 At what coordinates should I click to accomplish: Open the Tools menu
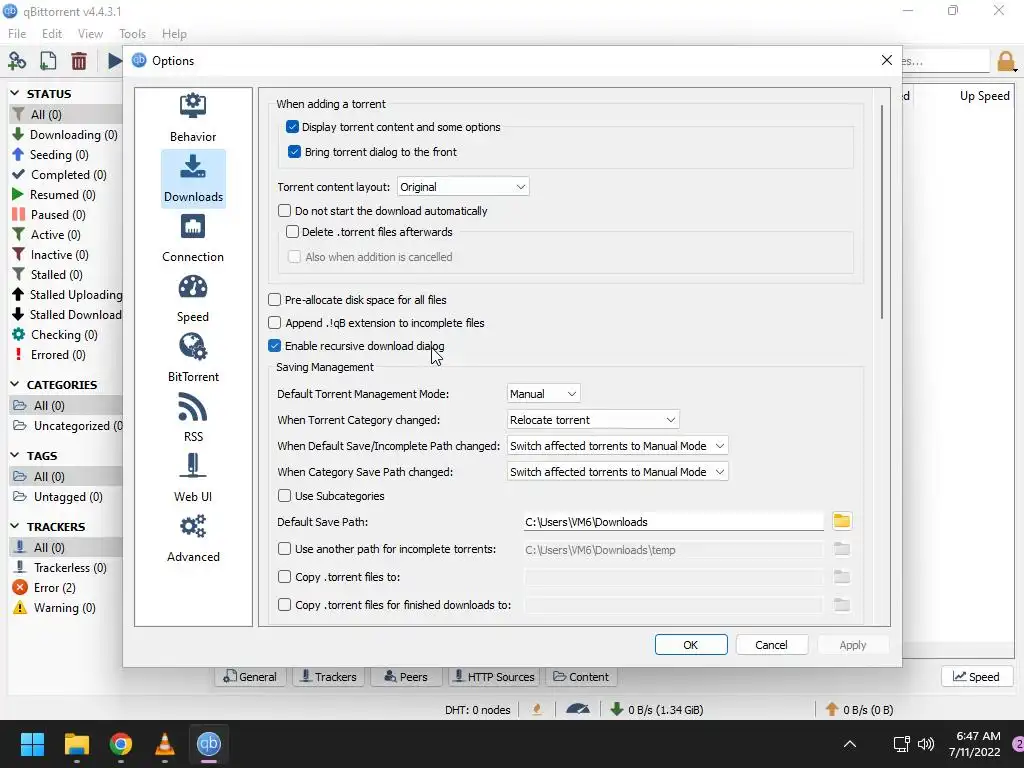click(132, 33)
